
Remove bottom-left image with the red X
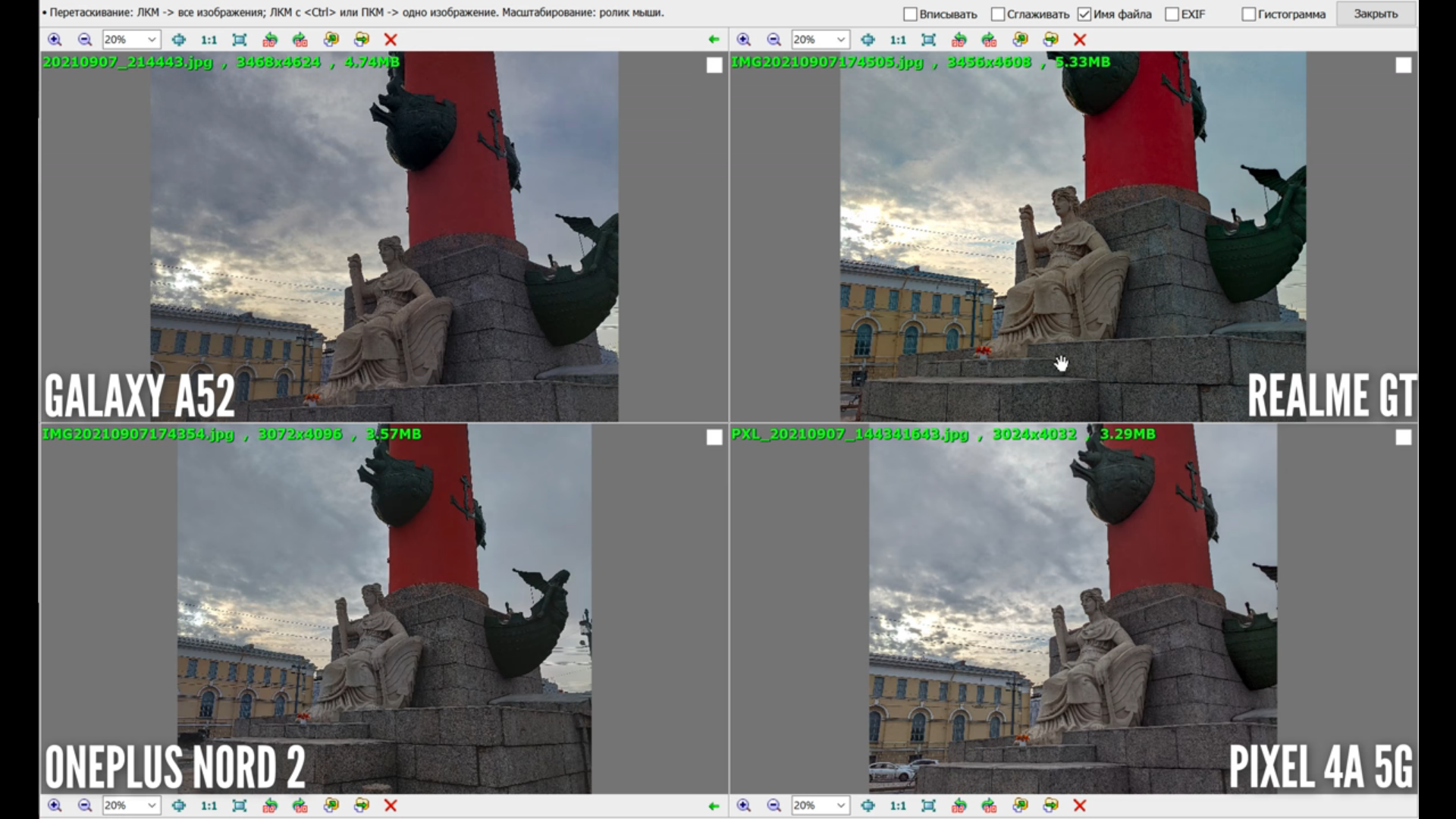(391, 805)
